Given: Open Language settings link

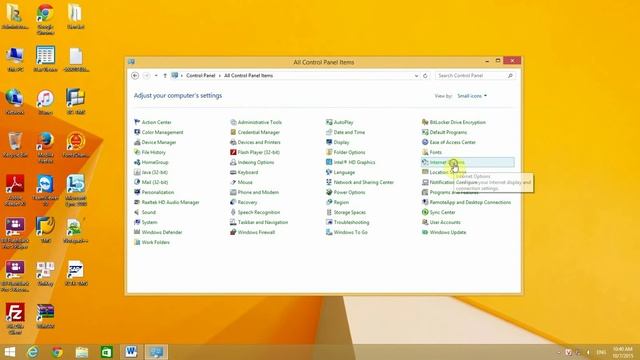Looking at the screenshot, I should (x=344, y=172).
